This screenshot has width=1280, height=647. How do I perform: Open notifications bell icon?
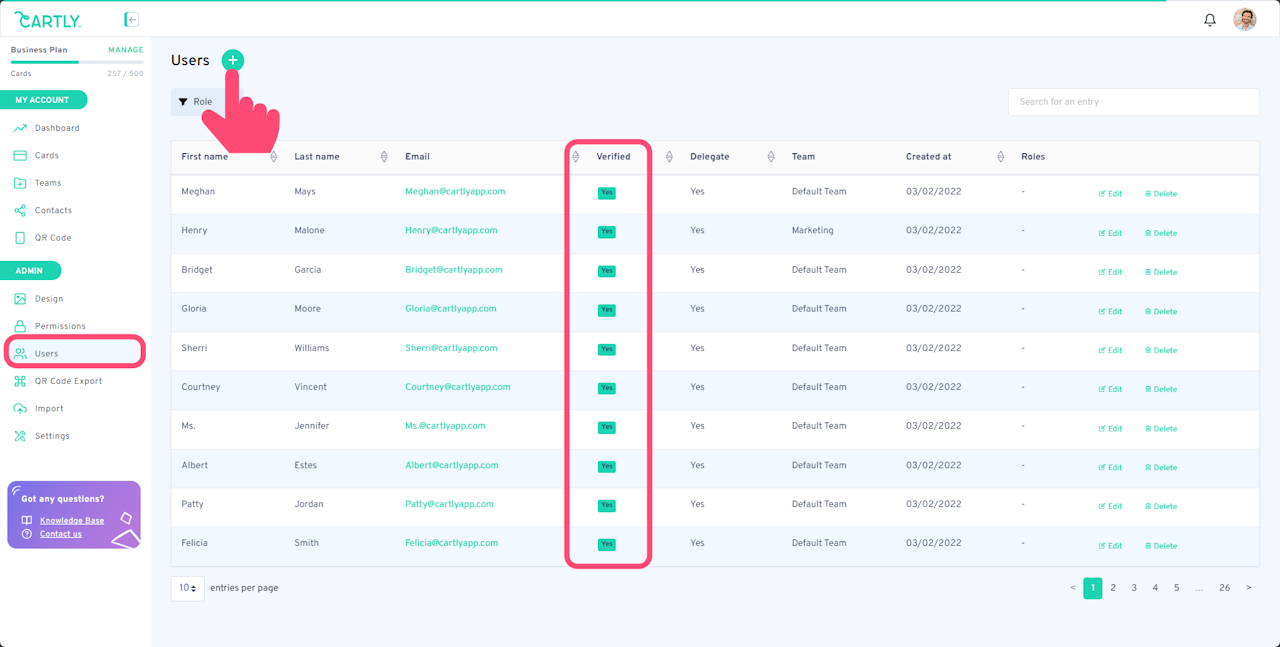1210,20
